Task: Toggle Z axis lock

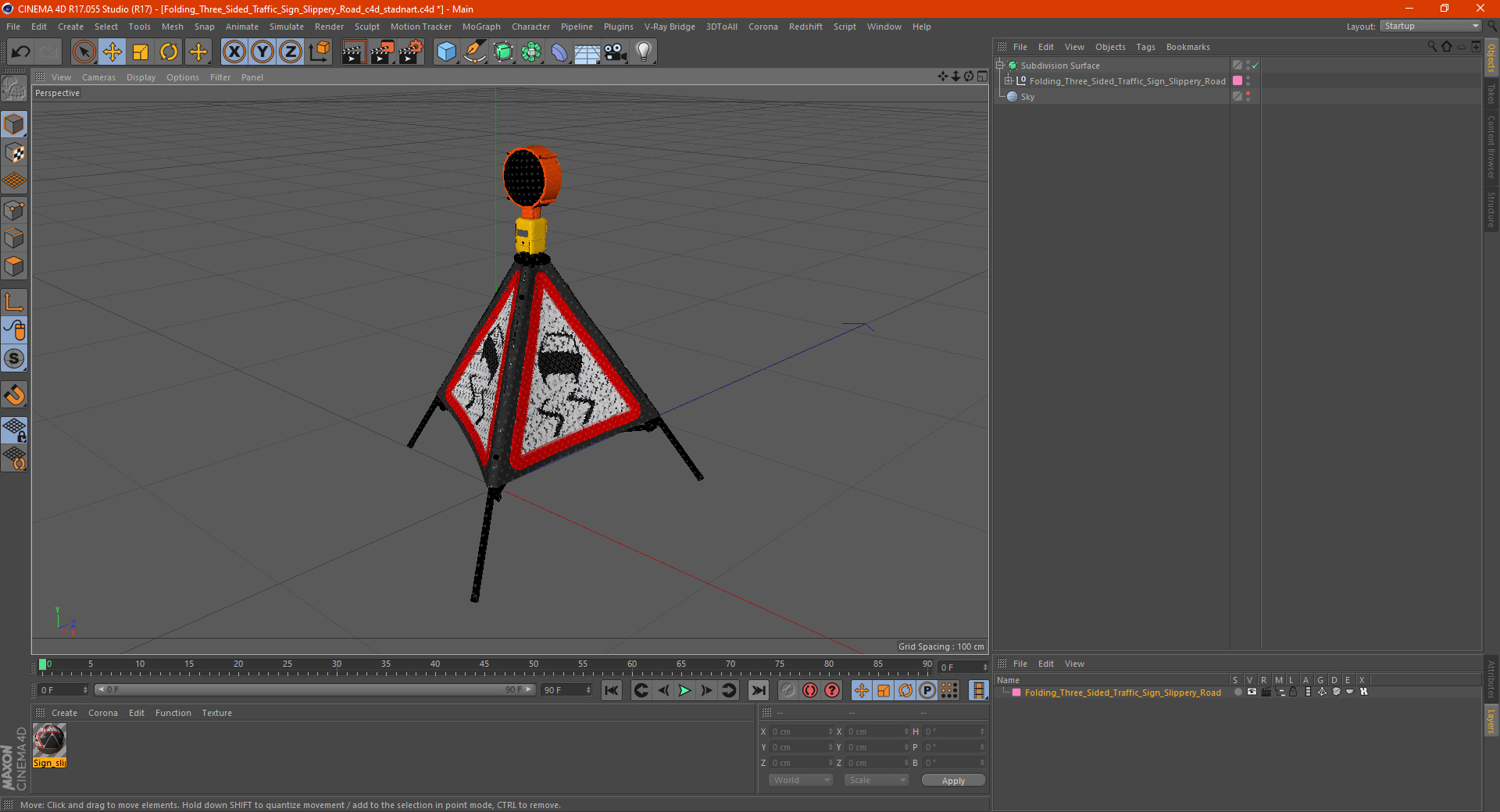Action: [x=291, y=52]
